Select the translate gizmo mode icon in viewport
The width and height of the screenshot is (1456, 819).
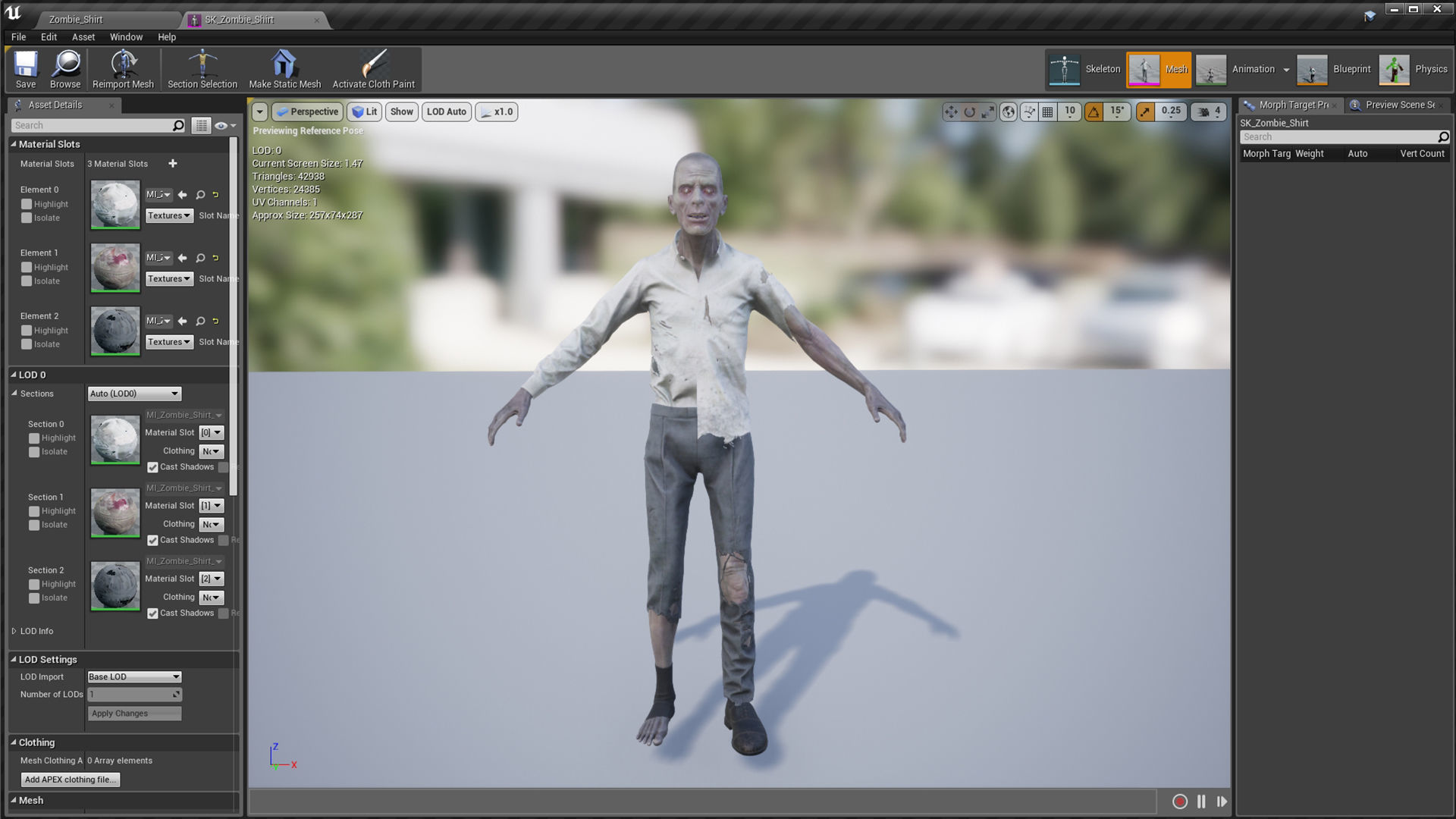(951, 112)
